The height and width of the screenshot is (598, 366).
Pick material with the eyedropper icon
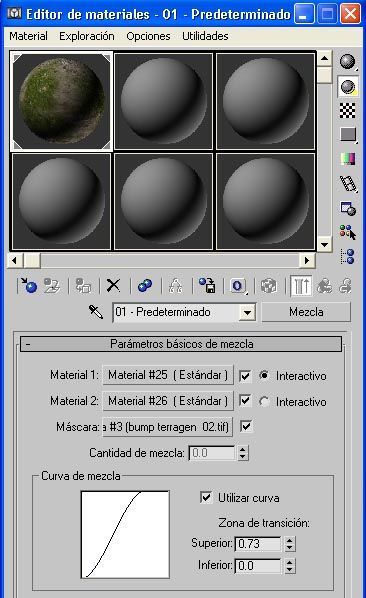coord(96,312)
